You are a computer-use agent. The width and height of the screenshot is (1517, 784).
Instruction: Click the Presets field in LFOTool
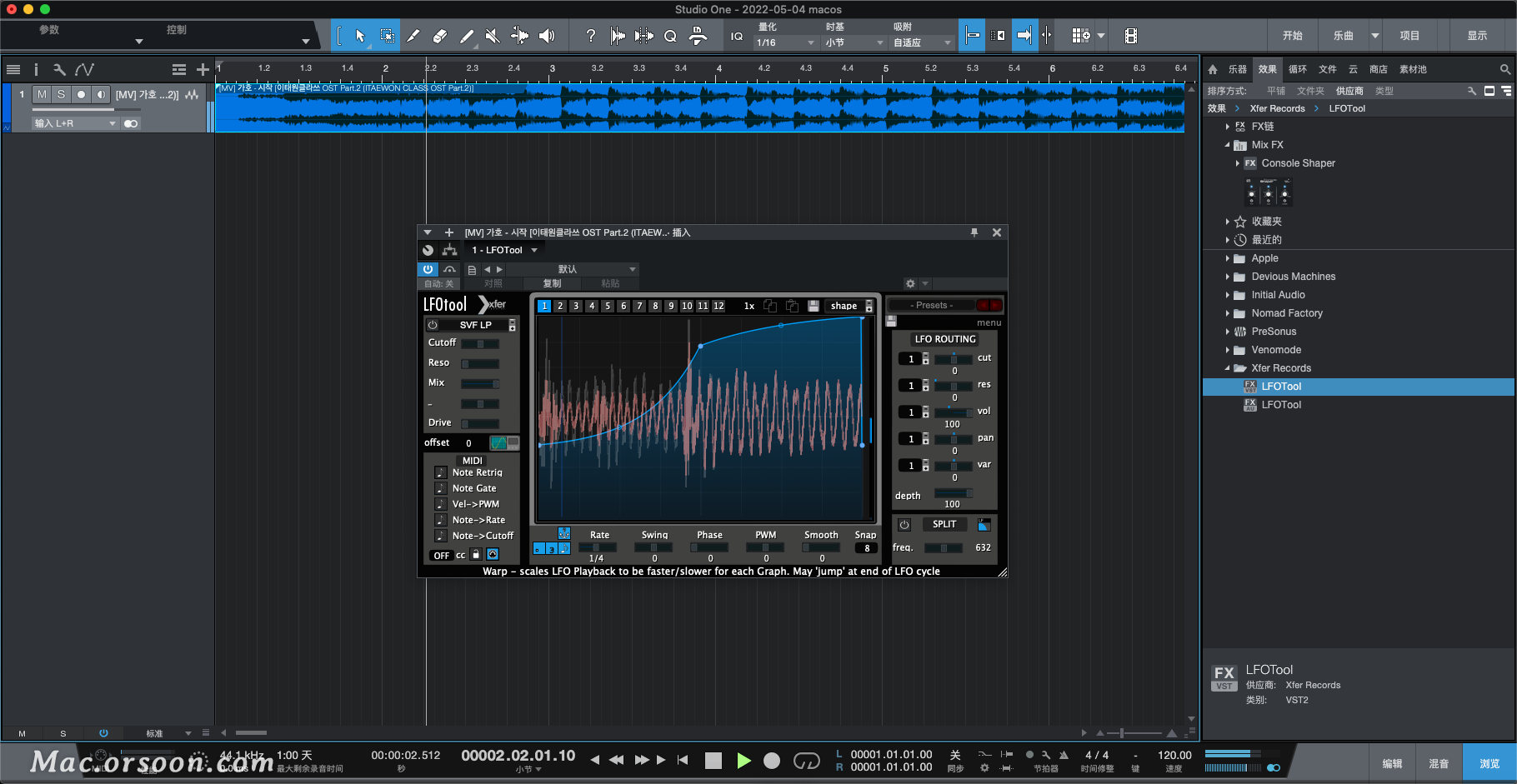(x=931, y=305)
